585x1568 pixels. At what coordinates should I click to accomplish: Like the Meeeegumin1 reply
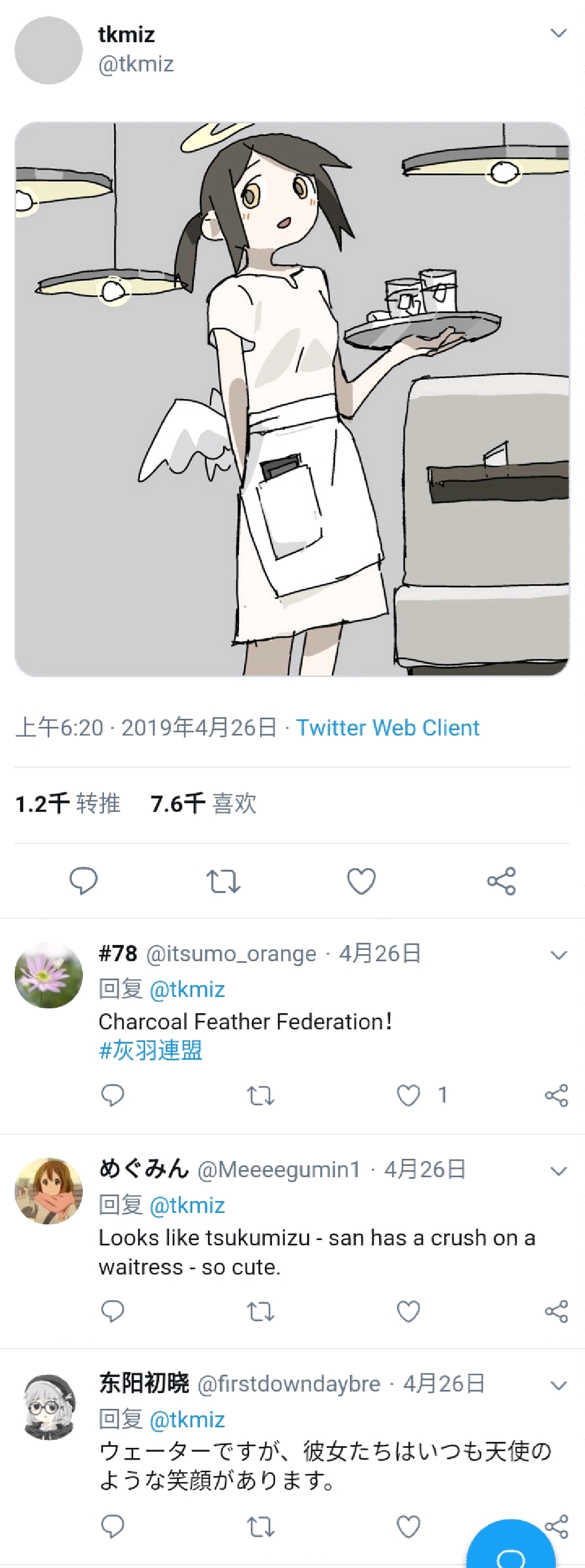[x=408, y=1311]
